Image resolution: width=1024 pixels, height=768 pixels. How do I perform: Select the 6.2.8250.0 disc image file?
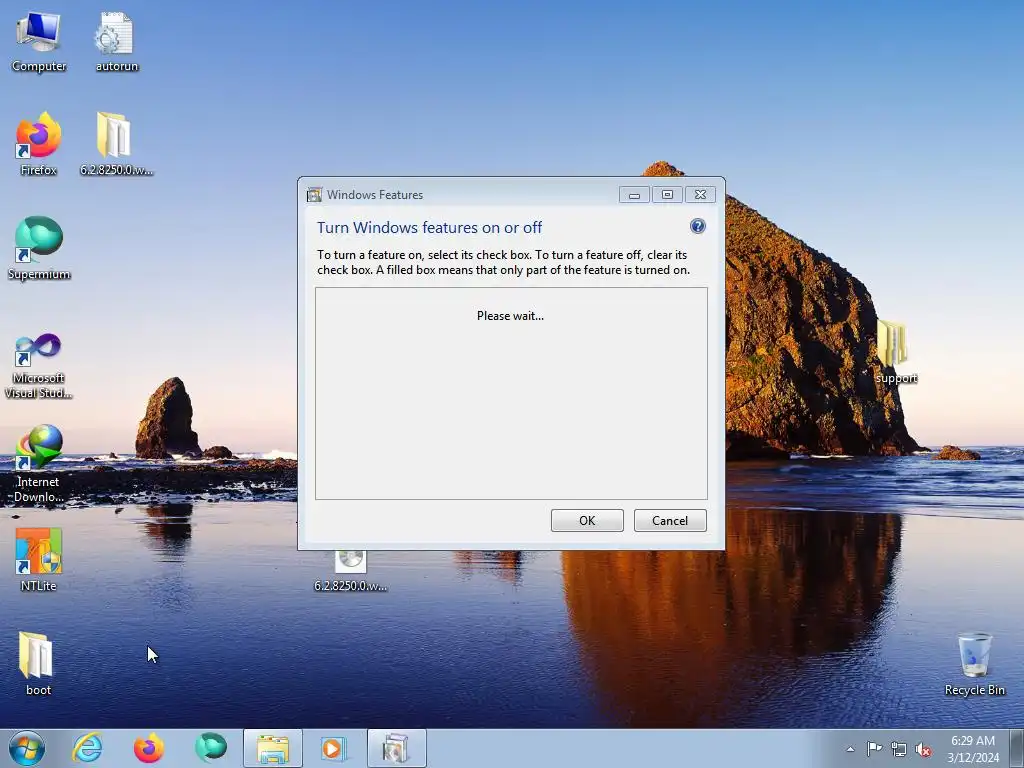pos(350,571)
